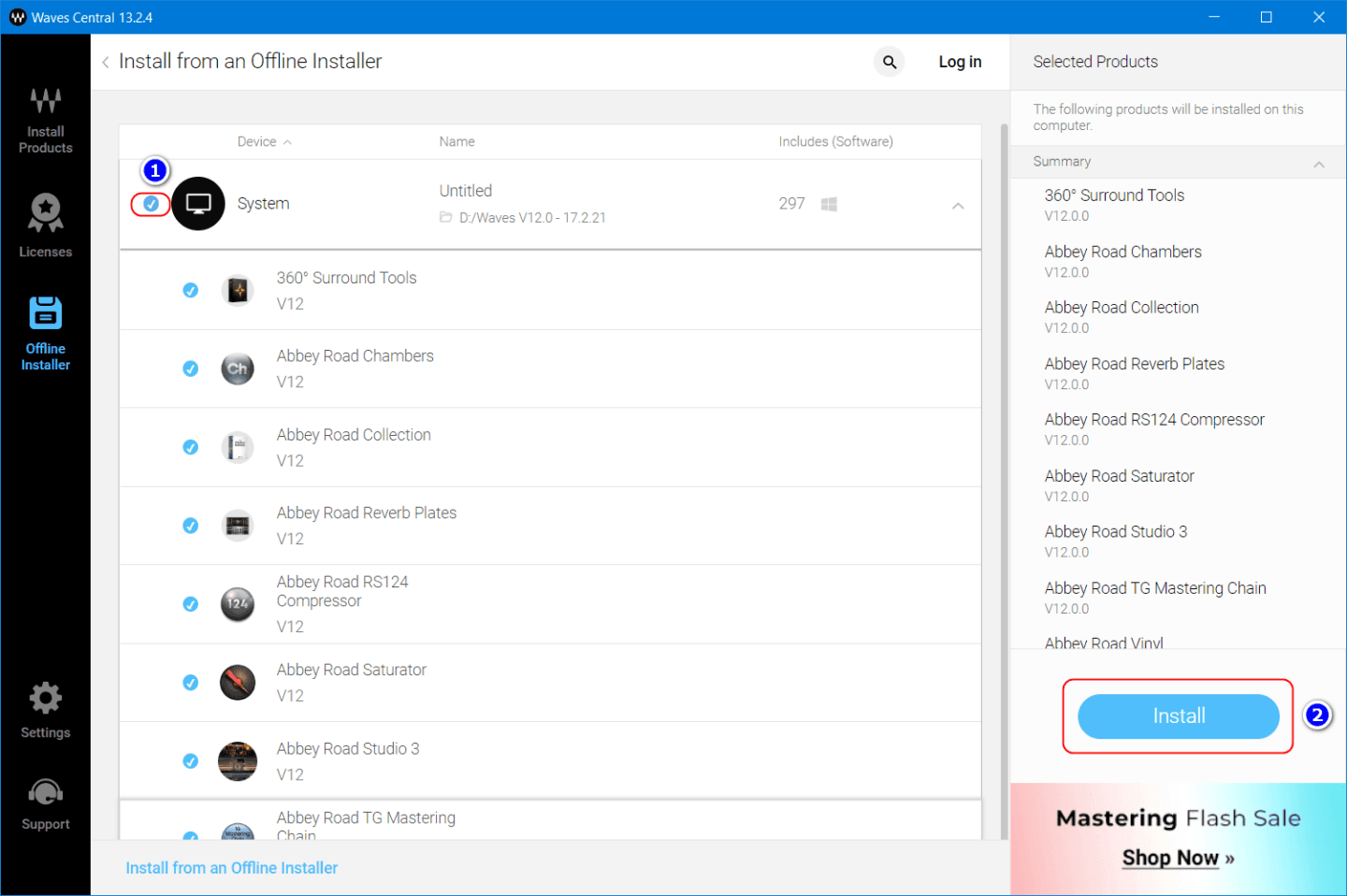
Task: Click the Untitled installer name
Action: click(466, 191)
